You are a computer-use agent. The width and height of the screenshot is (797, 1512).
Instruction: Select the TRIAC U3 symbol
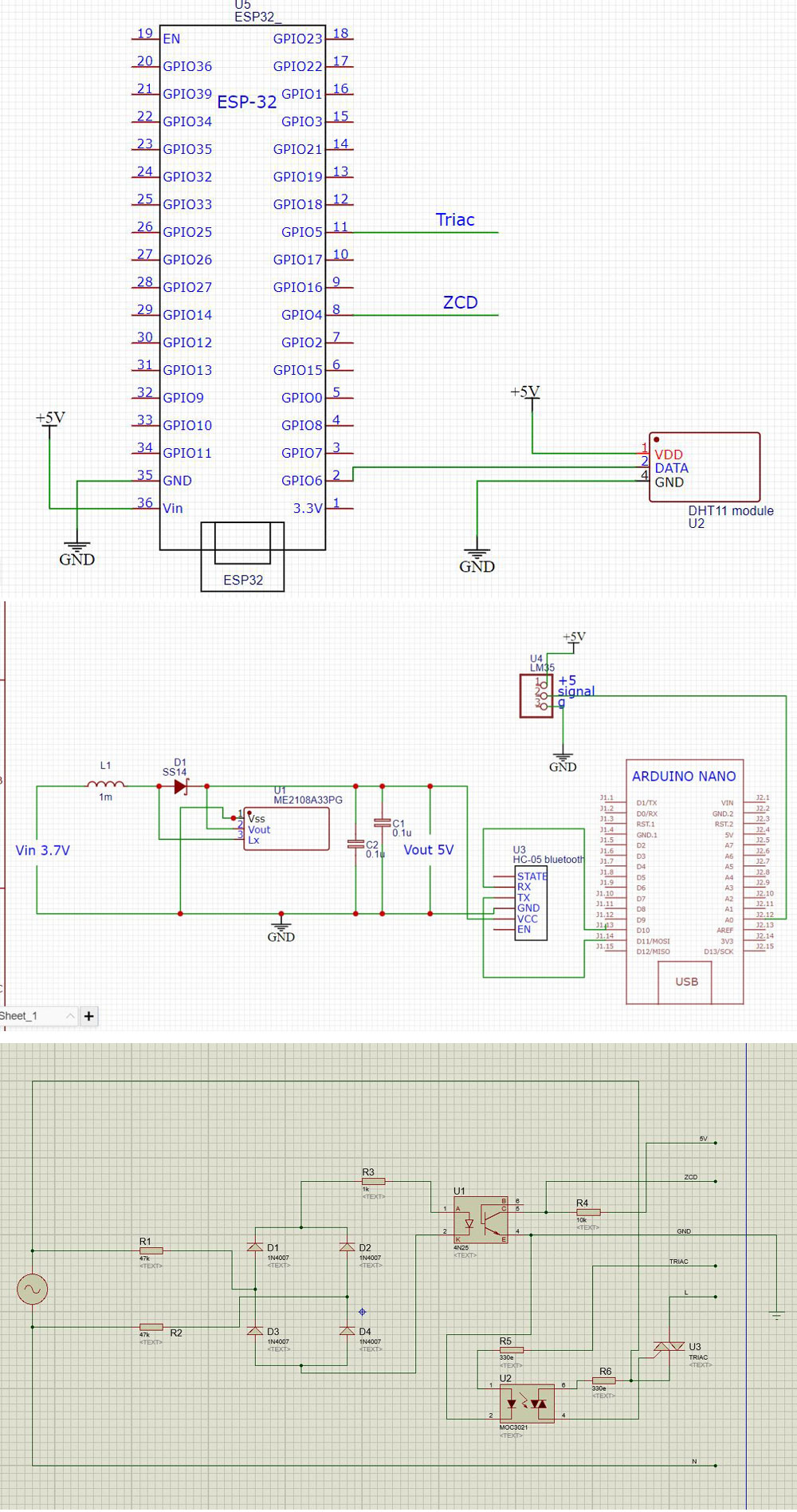(669, 1347)
